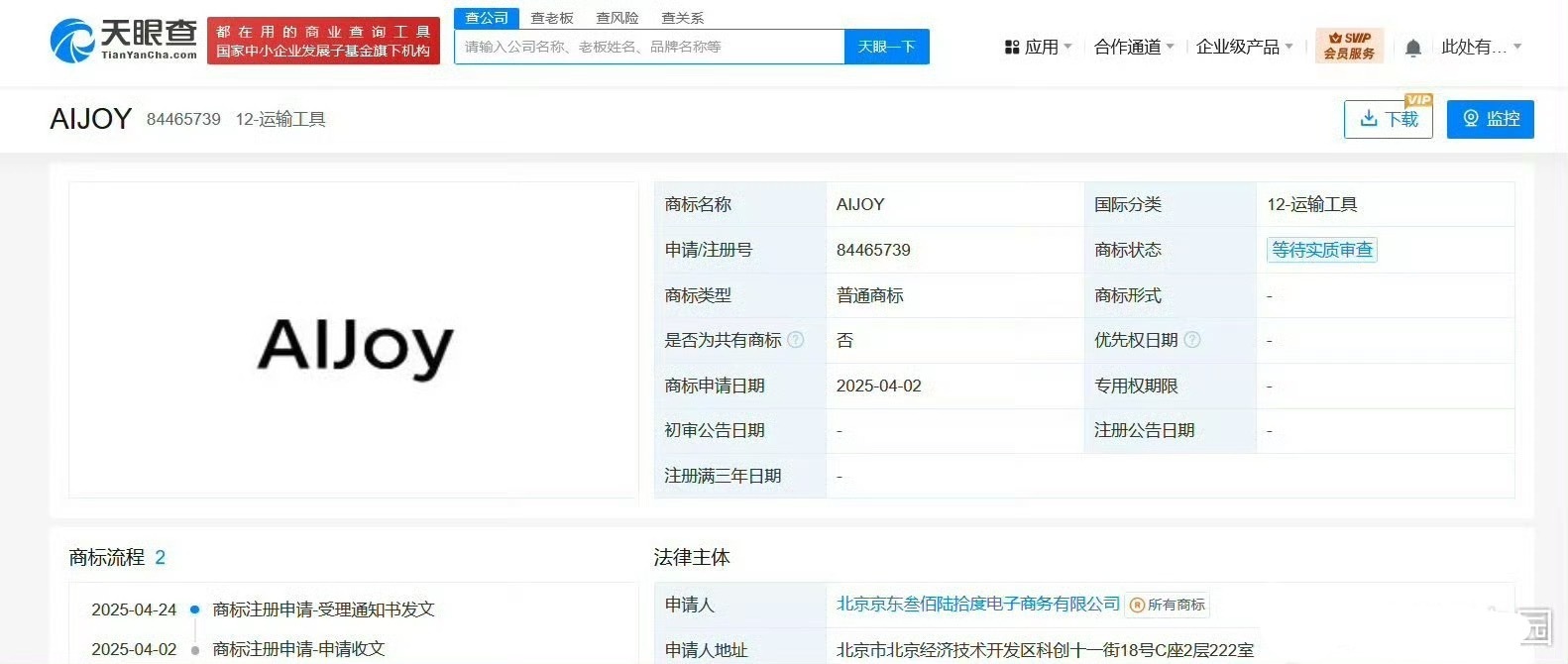
Task: Click the 所有商标 badge next to applicant
Action: tap(1168, 605)
